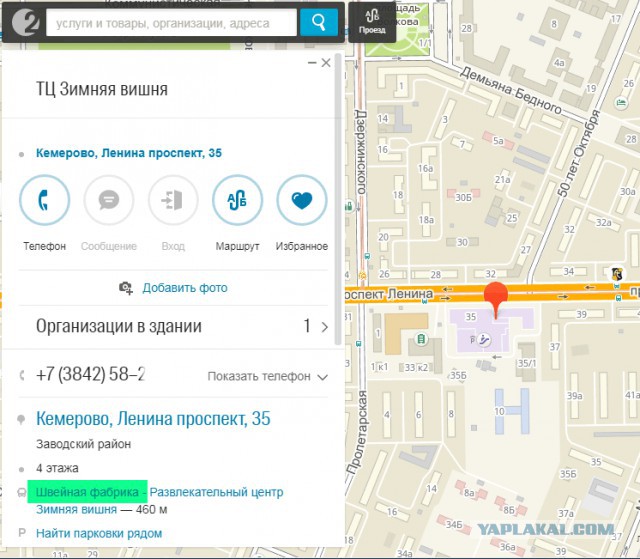The height and width of the screenshot is (559, 640).
Task: Click the ТЦ Зимняя вишня title
Action: pyautogui.click(x=102, y=89)
